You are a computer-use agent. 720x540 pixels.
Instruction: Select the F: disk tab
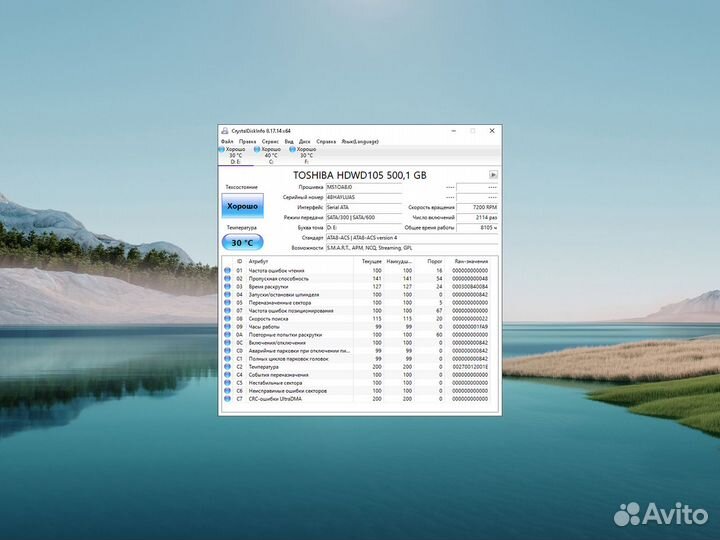point(306,156)
